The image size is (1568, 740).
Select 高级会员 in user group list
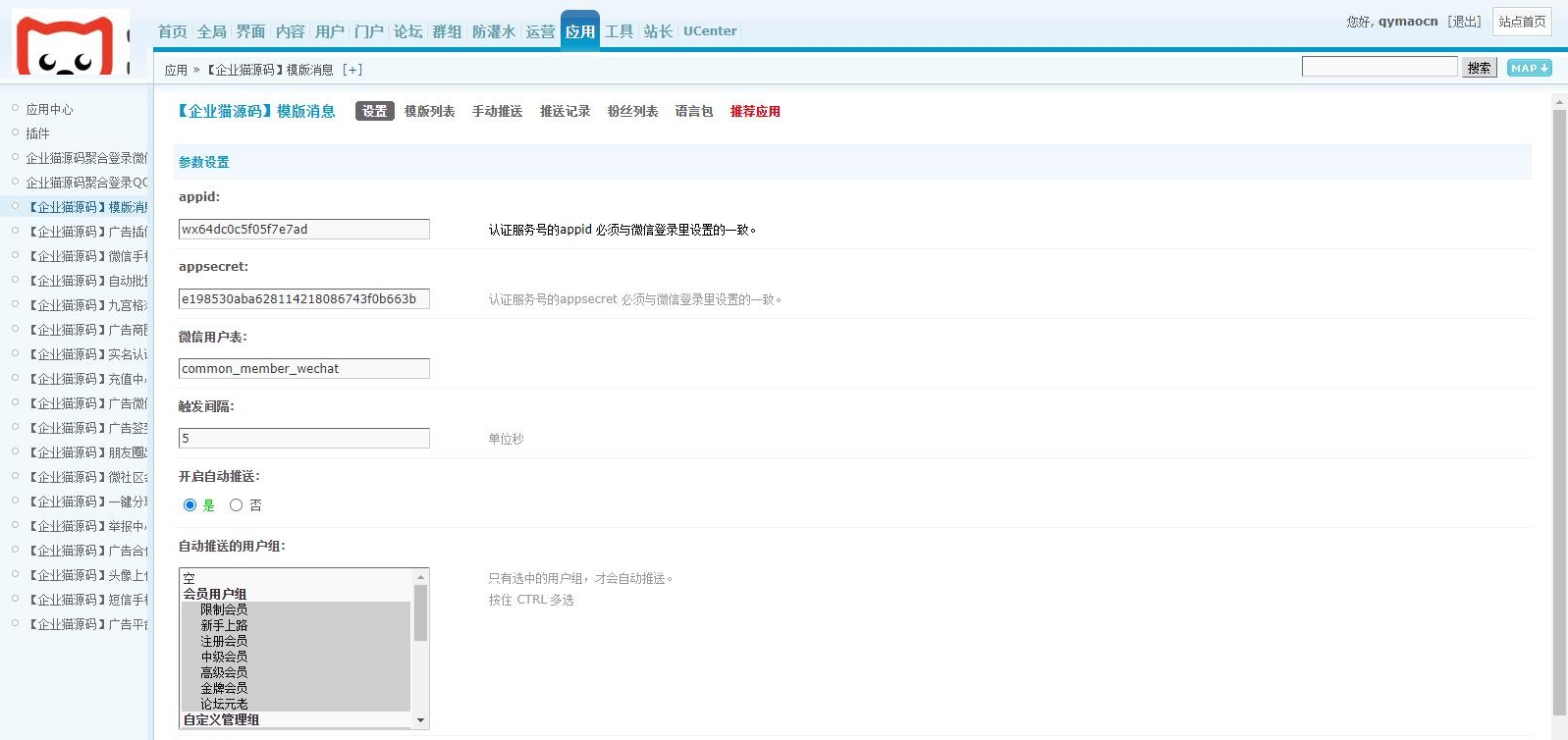pyautogui.click(x=296, y=672)
